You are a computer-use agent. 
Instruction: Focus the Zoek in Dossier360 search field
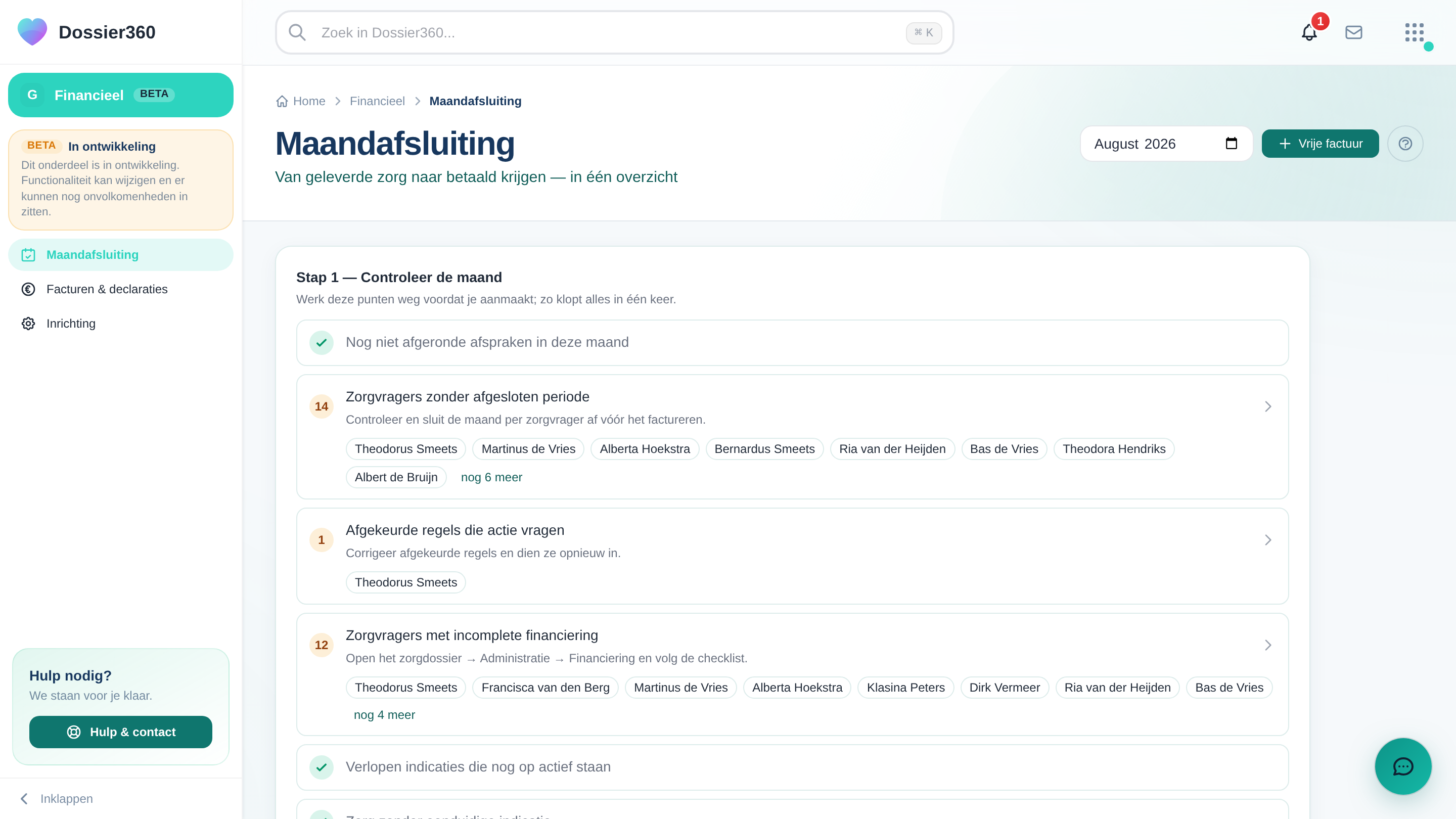(614, 33)
